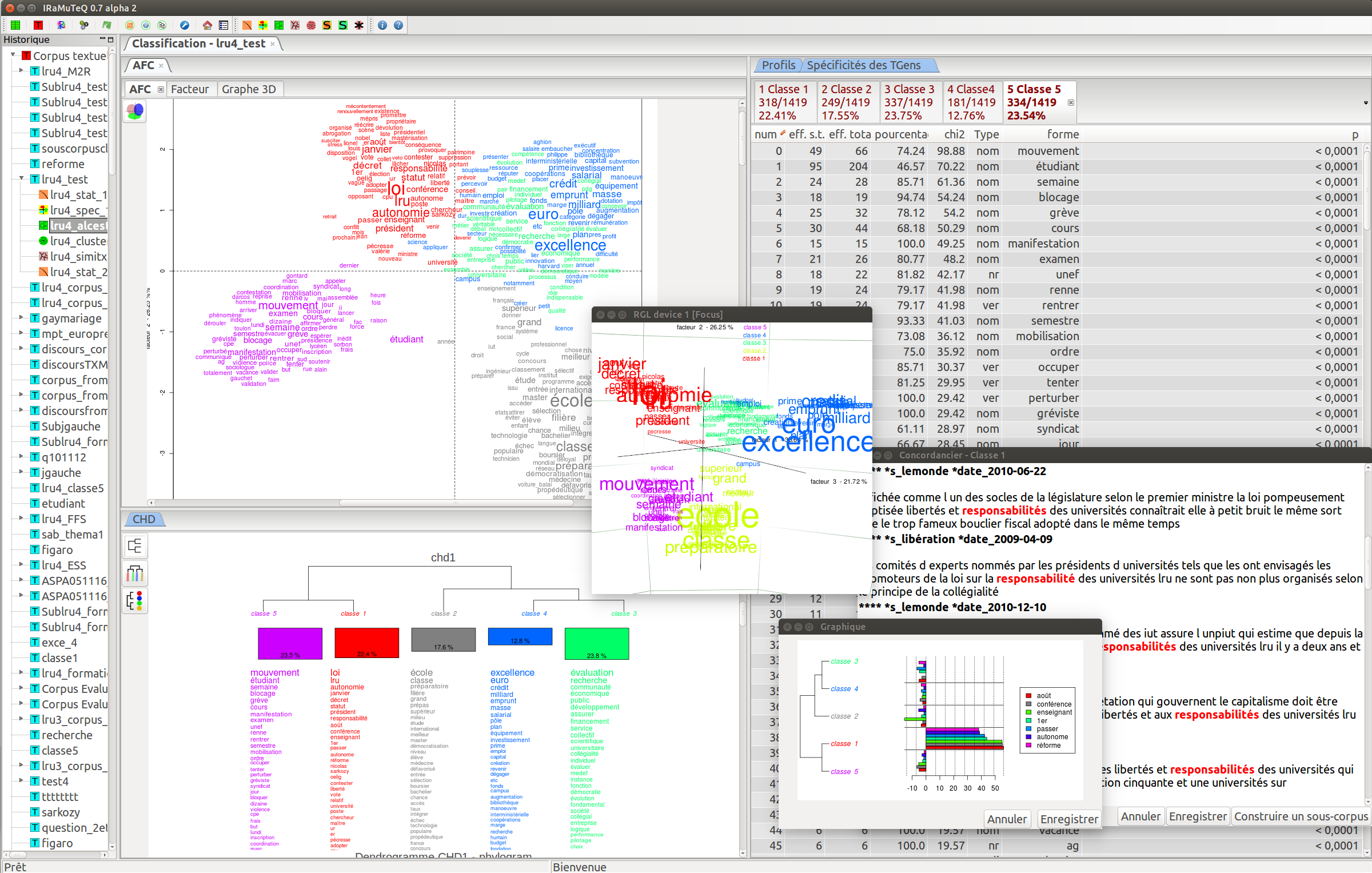Click the black asterisk toolbar icon
Viewport: 1372px width, 873px height.
359,25
